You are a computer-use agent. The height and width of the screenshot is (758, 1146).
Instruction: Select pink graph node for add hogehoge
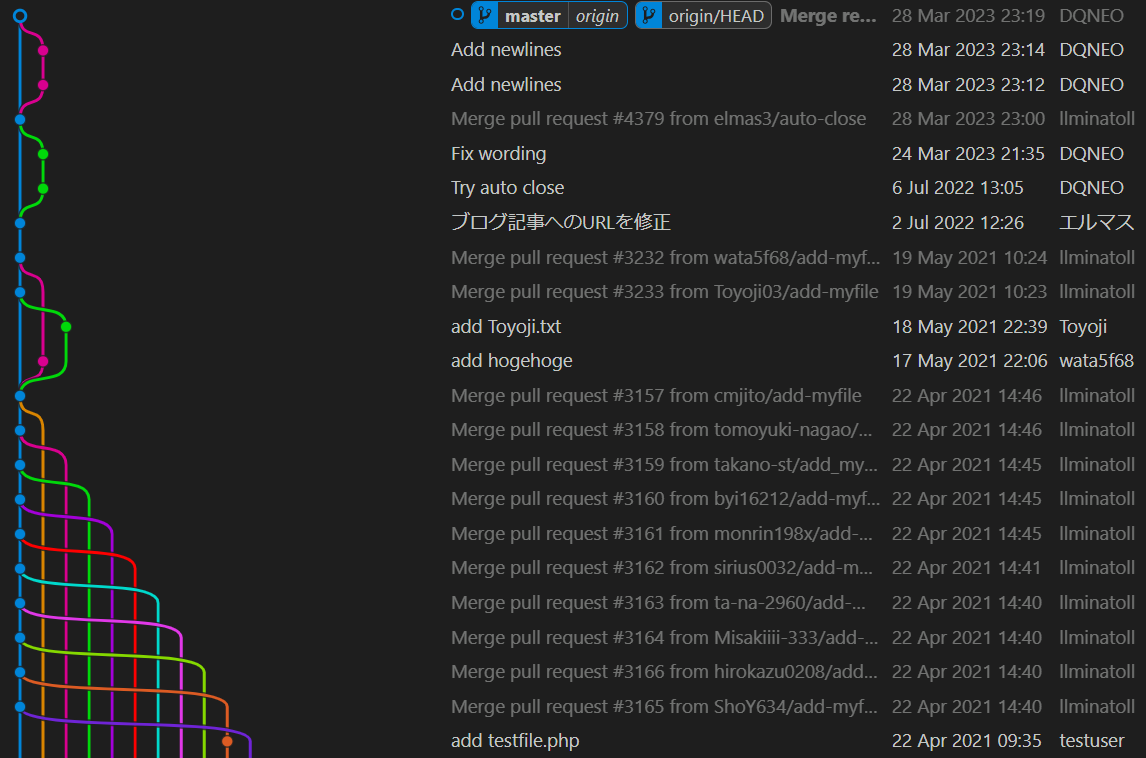coord(43,361)
